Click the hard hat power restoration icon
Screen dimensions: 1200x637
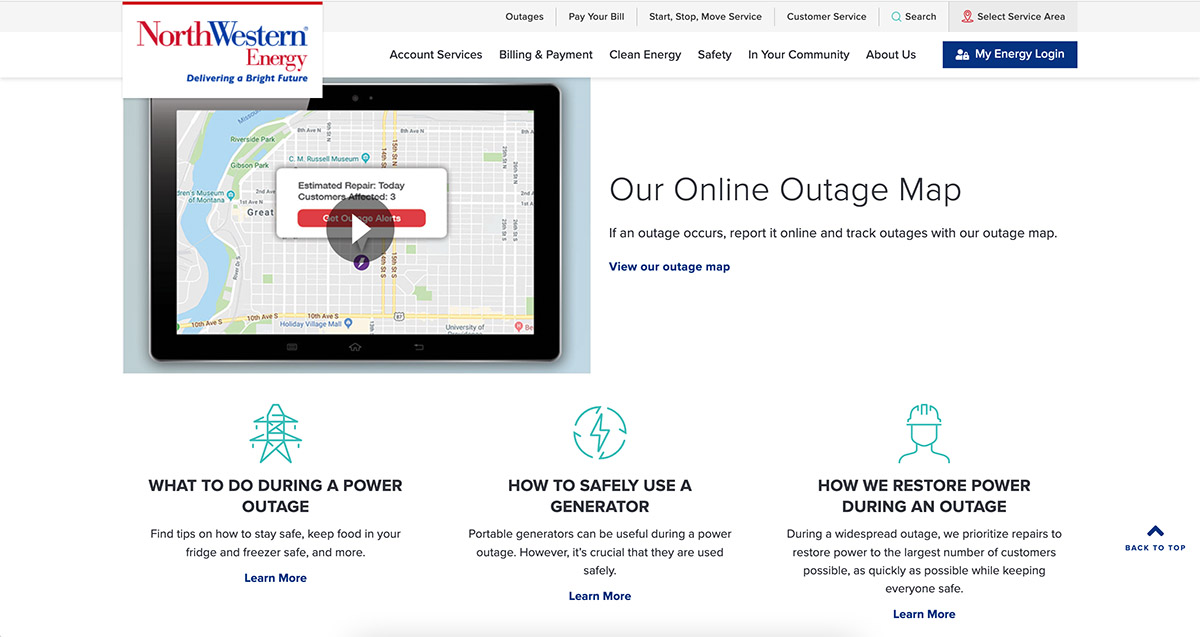[924, 432]
